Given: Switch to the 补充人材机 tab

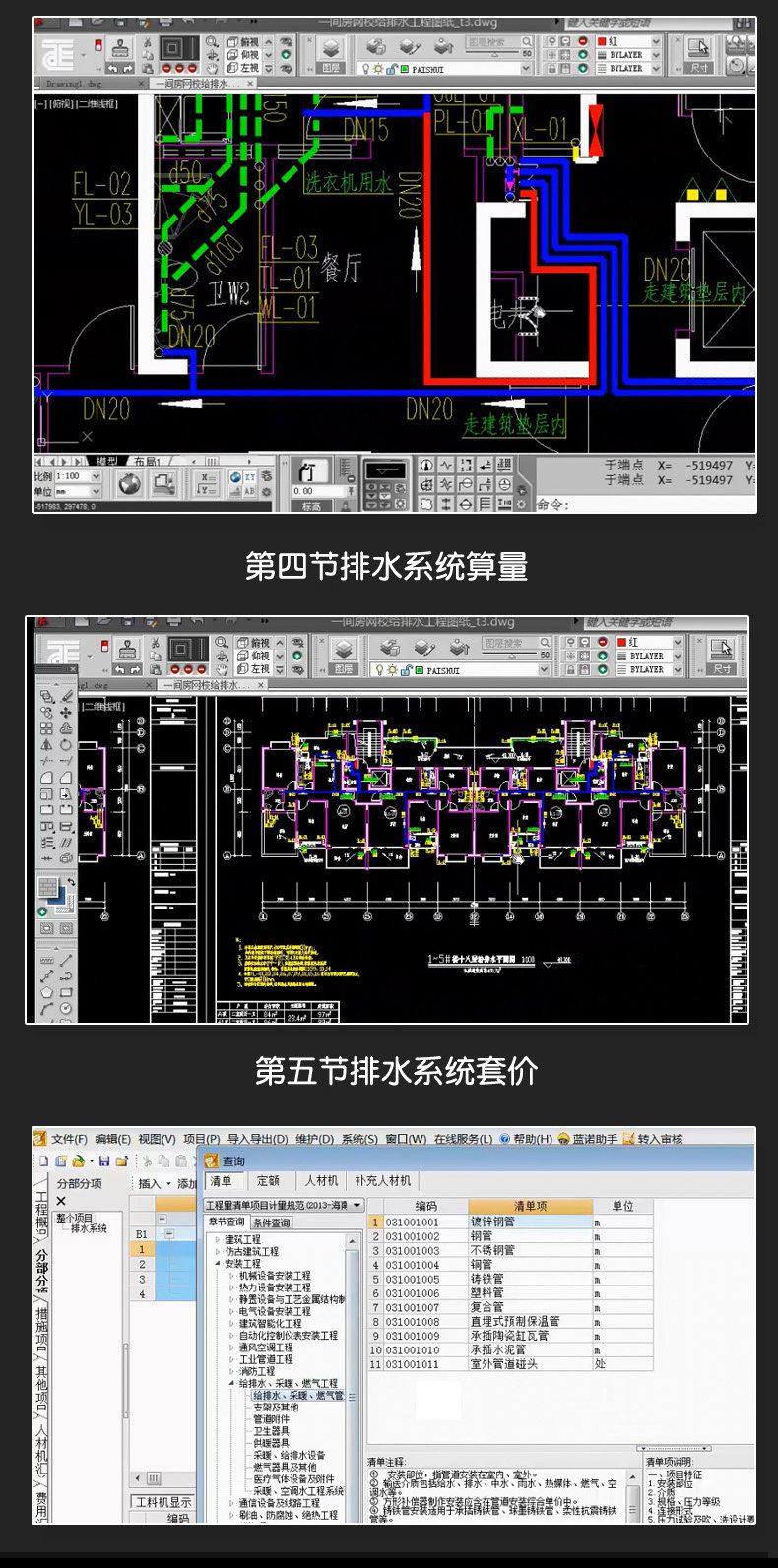Looking at the screenshot, I should pyautogui.click(x=382, y=1181).
